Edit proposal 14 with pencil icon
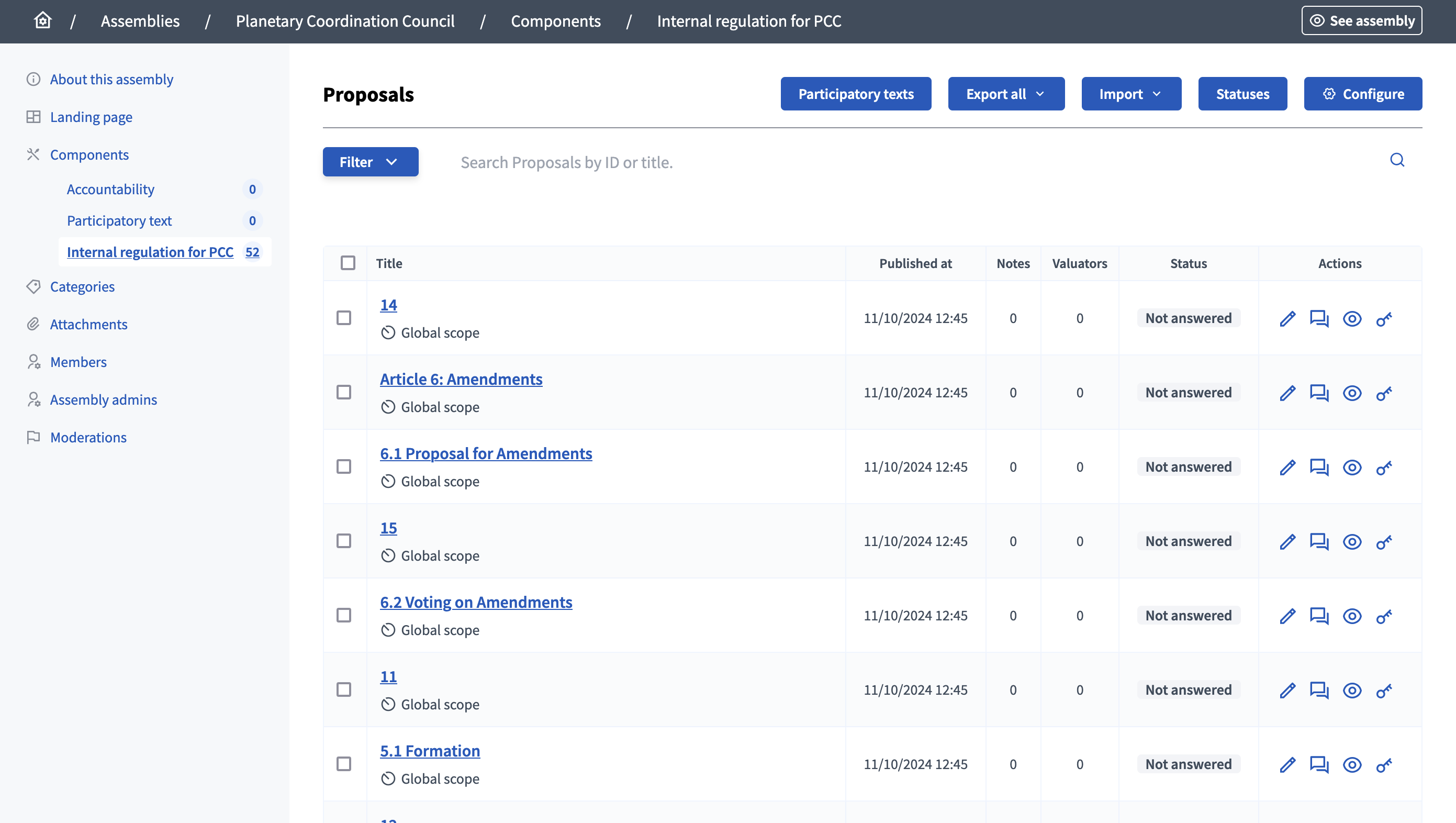The width and height of the screenshot is (1456, 823). click(x=1287, y=319)
